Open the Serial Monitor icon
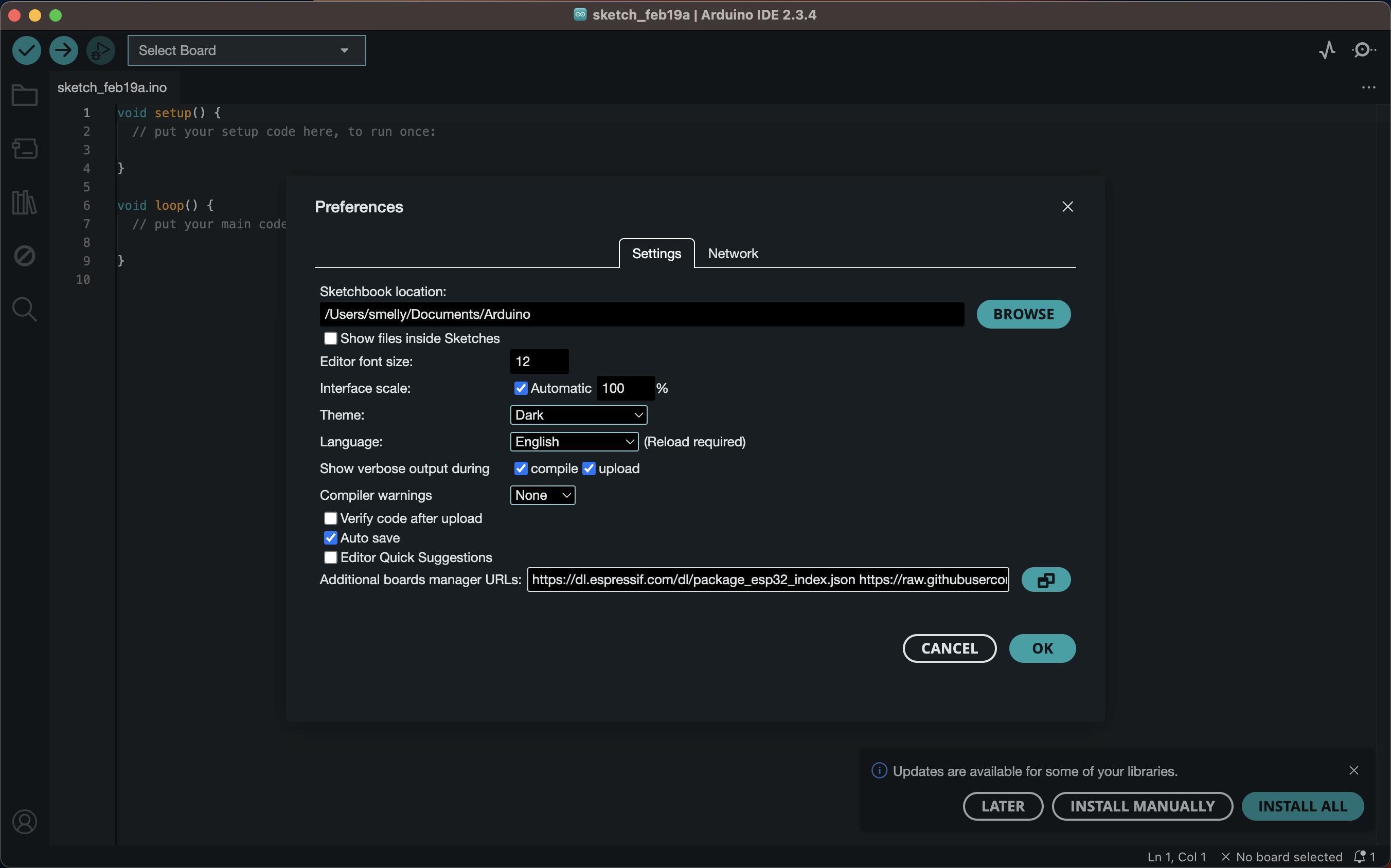 pyautogui.click(x=1364, y=50)
